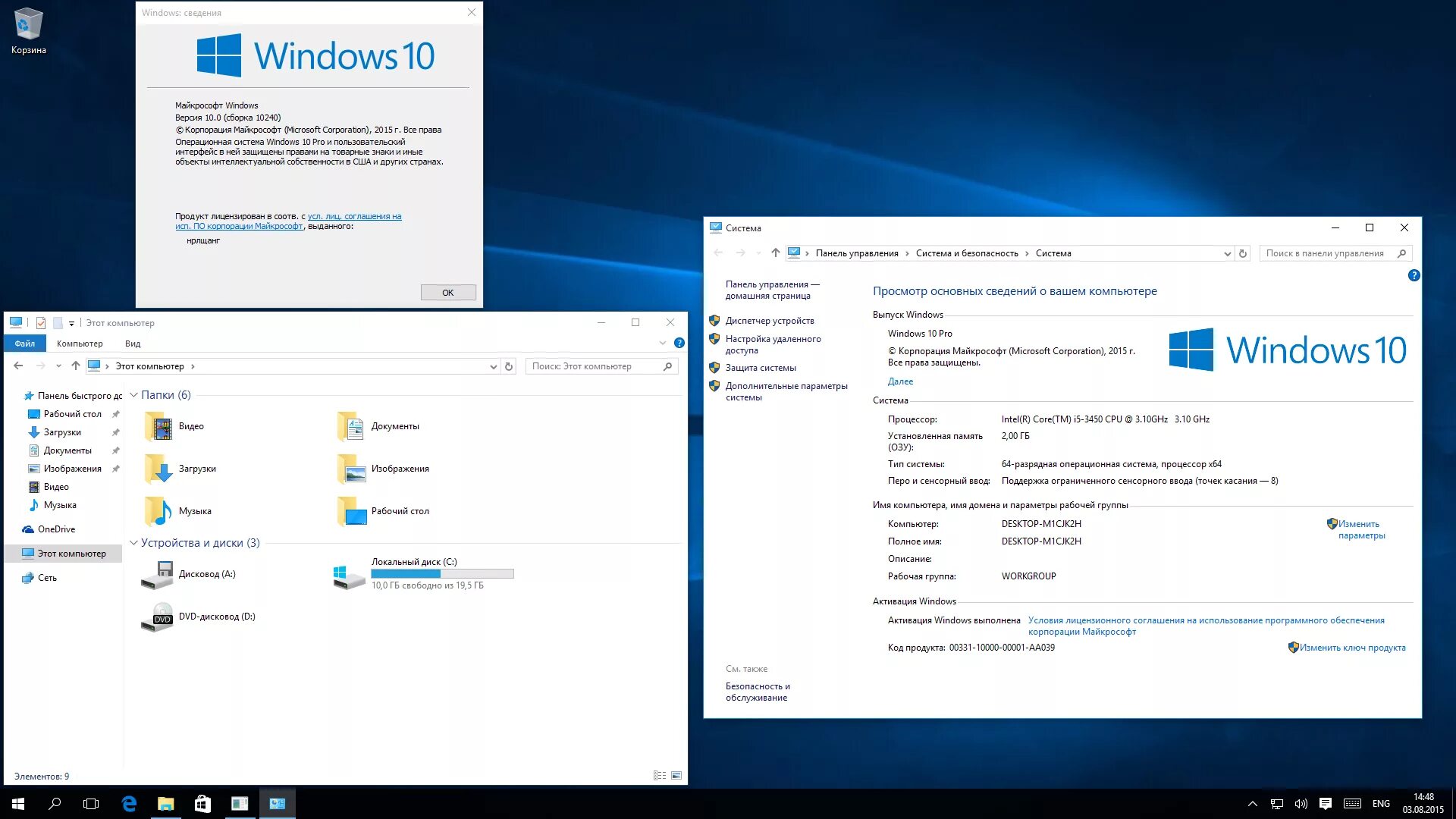
Task: Click the Local Disk C: usage bar
Action: pyautogui.click(x=442, y=574)
